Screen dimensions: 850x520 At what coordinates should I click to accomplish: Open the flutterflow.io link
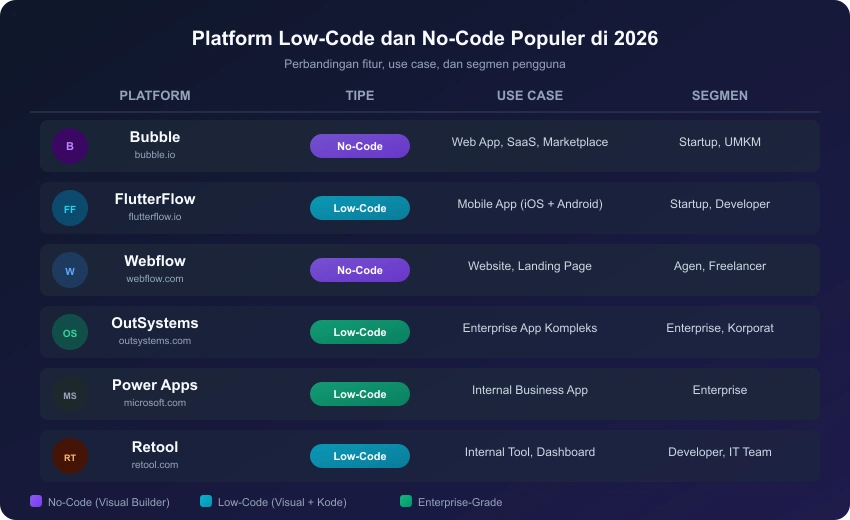155,216
